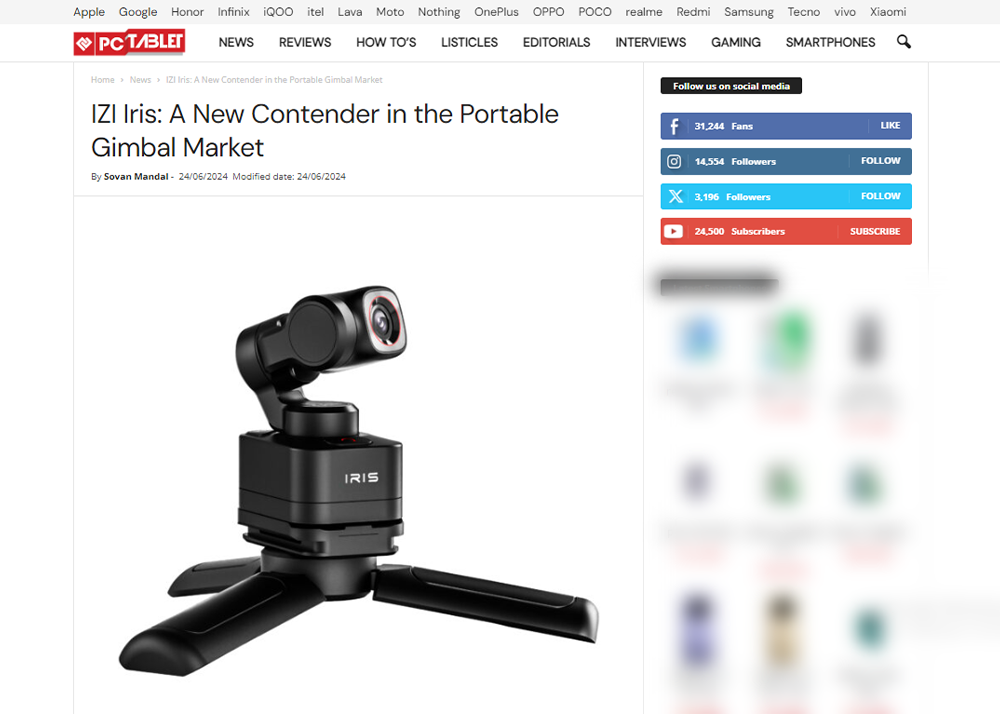Open the Gaming menu item
1000x714 pixels.
pyautogui.click(x=736, y=42)
